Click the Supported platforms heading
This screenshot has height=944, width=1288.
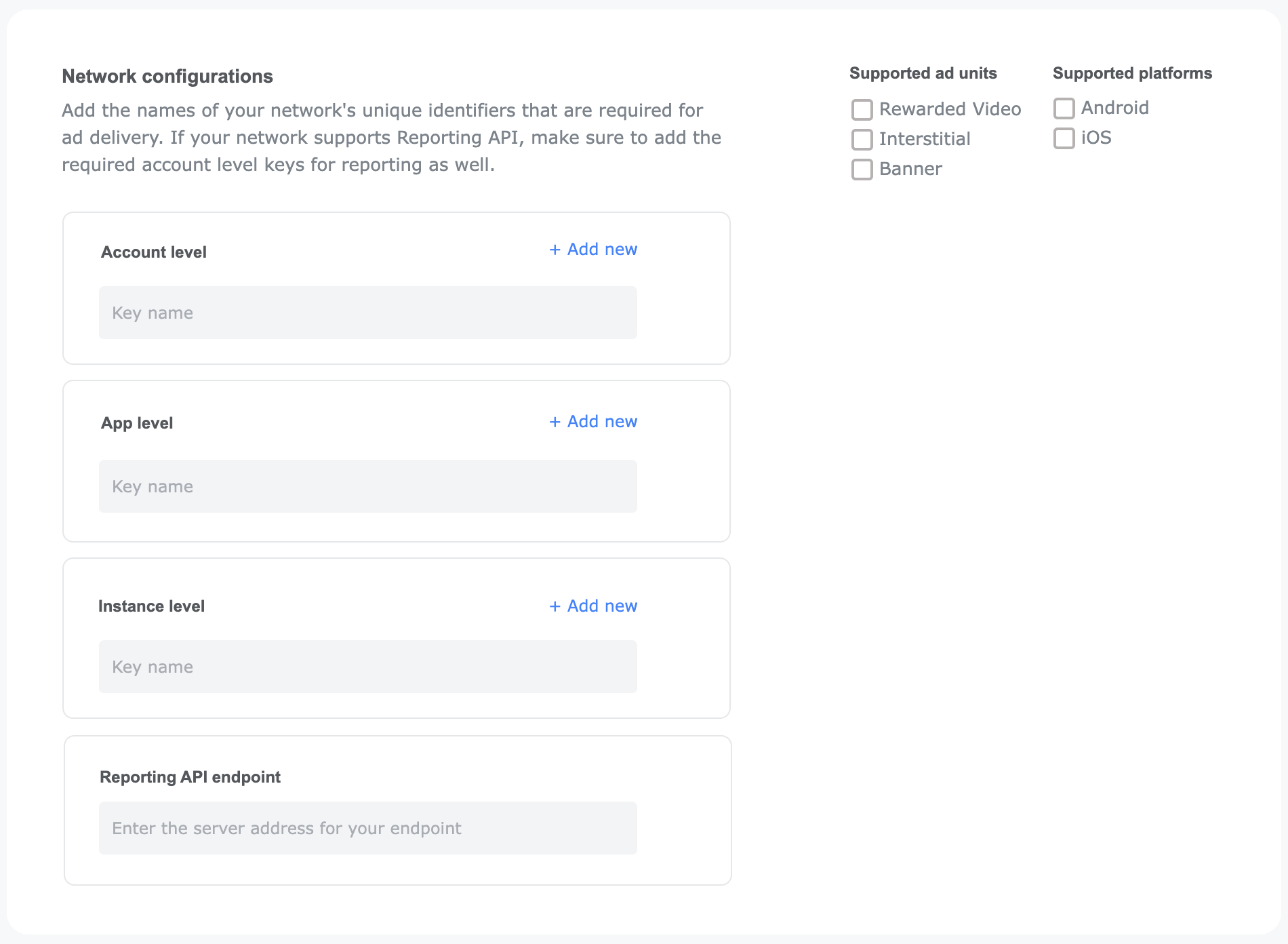1132,73
